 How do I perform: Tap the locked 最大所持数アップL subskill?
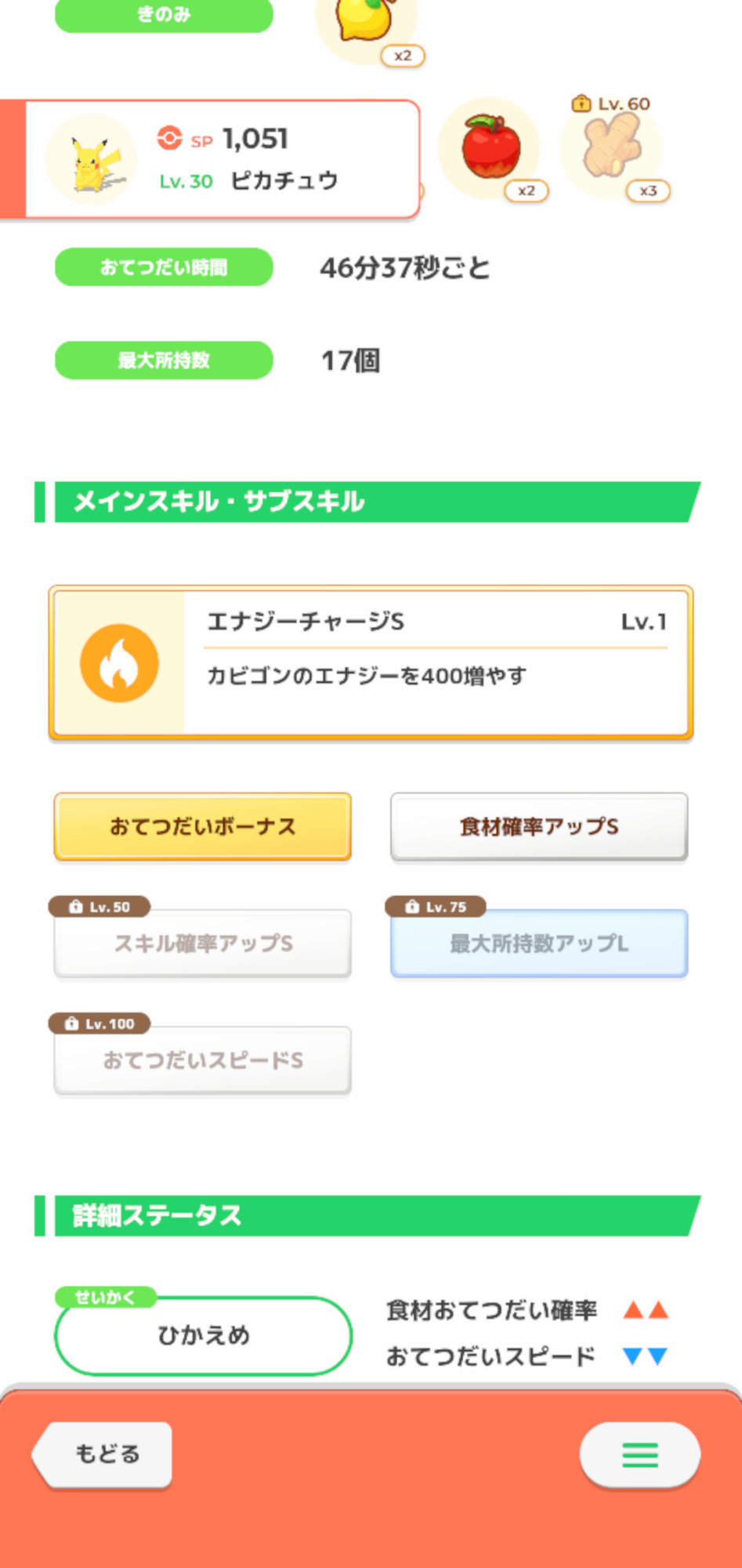(x=539, y=943)
